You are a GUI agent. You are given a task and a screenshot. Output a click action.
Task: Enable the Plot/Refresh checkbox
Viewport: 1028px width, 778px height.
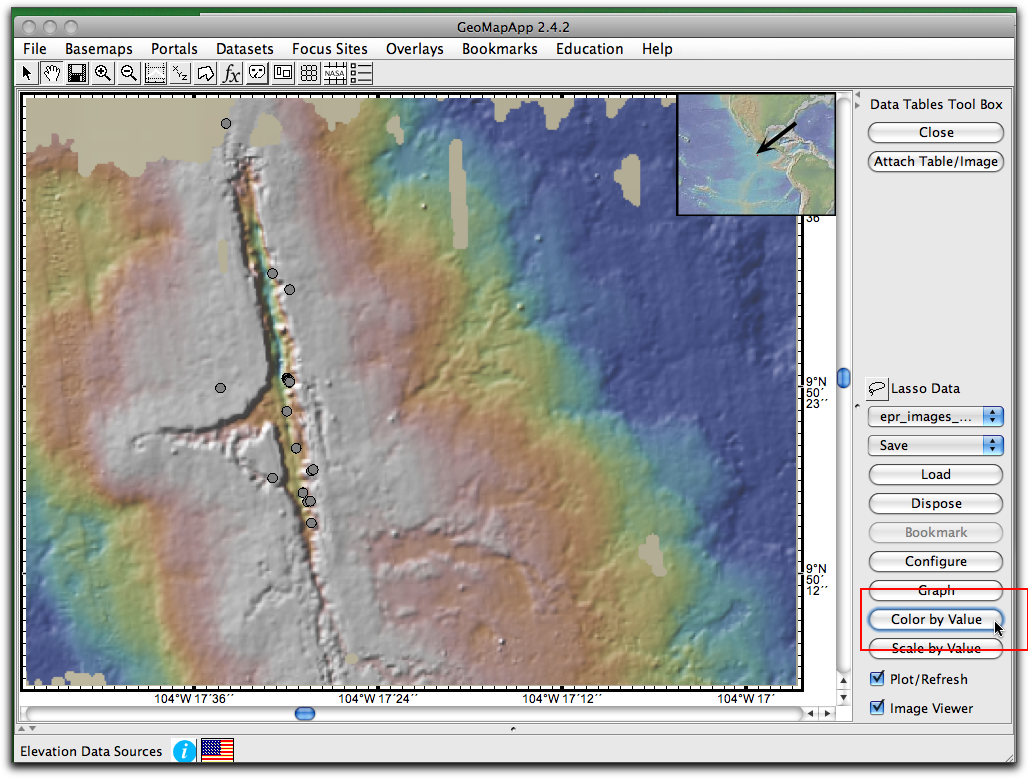pos(878,678)
